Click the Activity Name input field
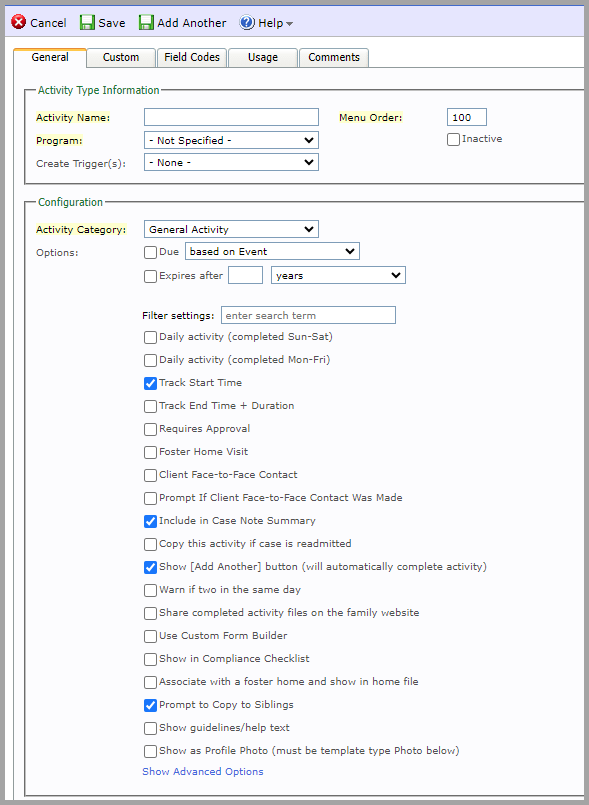Image resolution: width=589 pixels, height=805 pixels. pyautogui.click(x=230, y=117)
